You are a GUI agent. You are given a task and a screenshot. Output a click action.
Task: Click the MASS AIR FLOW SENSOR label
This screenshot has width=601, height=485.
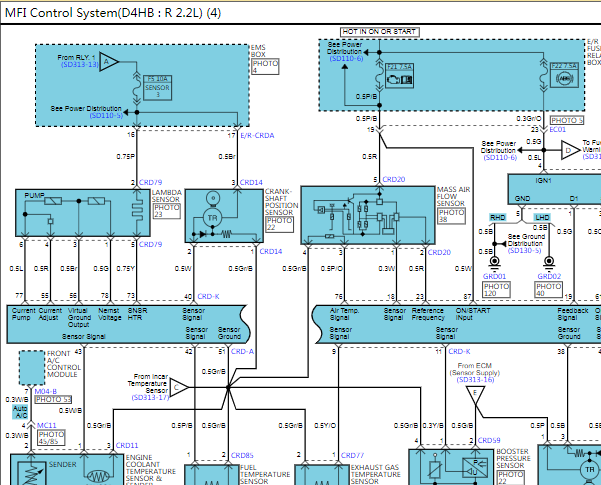point(453,196)
